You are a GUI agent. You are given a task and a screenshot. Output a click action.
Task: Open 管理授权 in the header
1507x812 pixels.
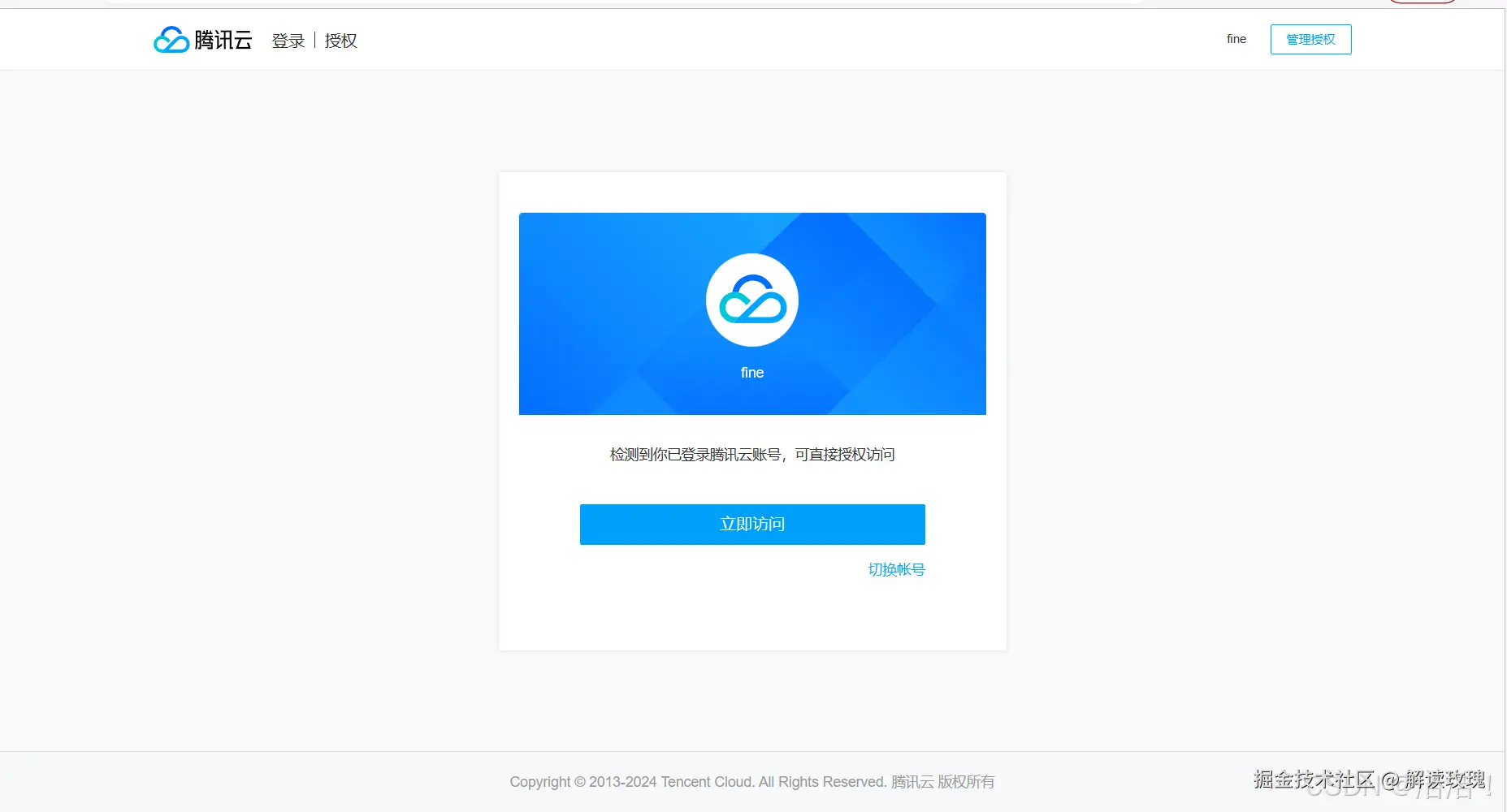1311,40
